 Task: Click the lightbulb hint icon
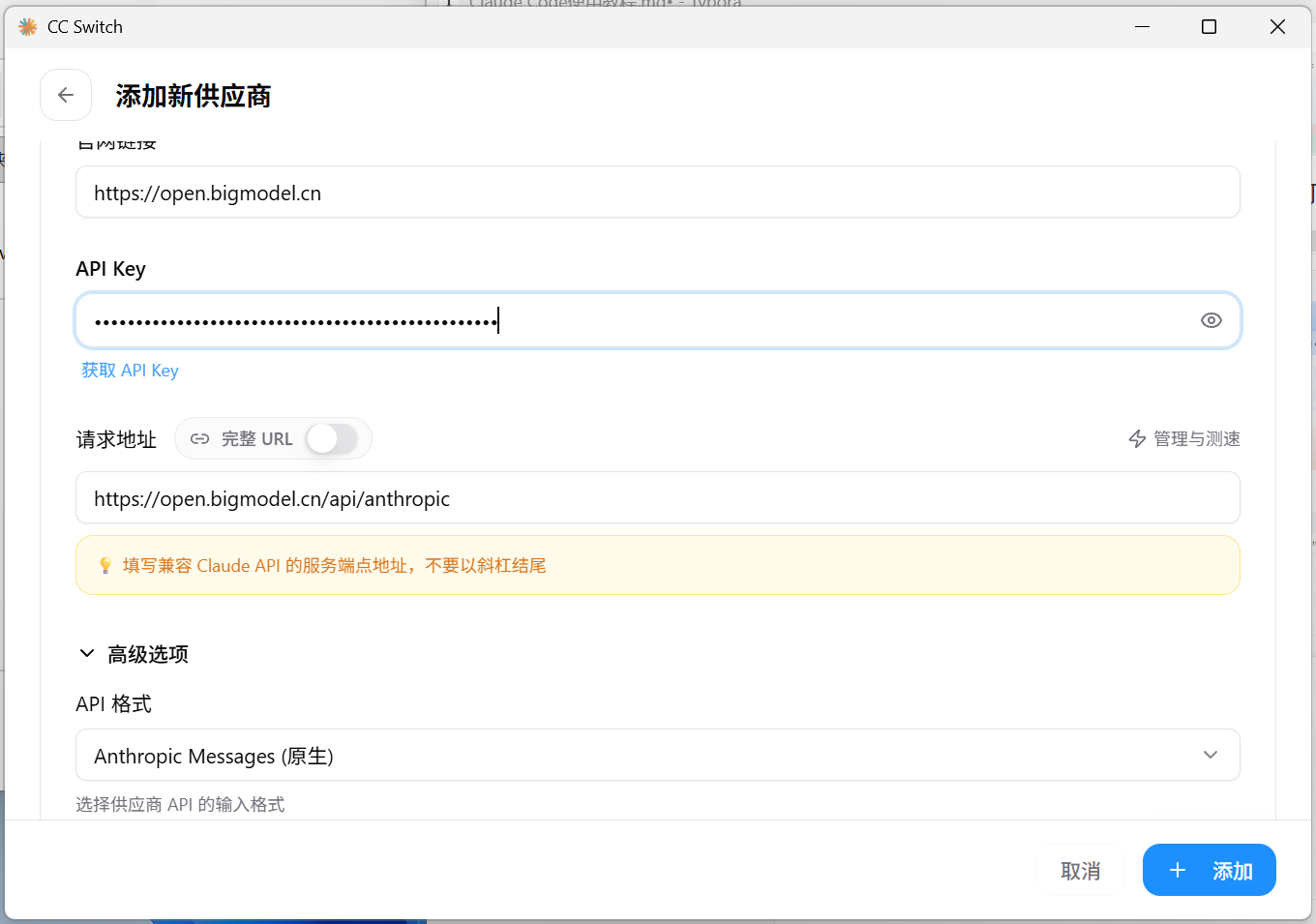tap(105, 565)
